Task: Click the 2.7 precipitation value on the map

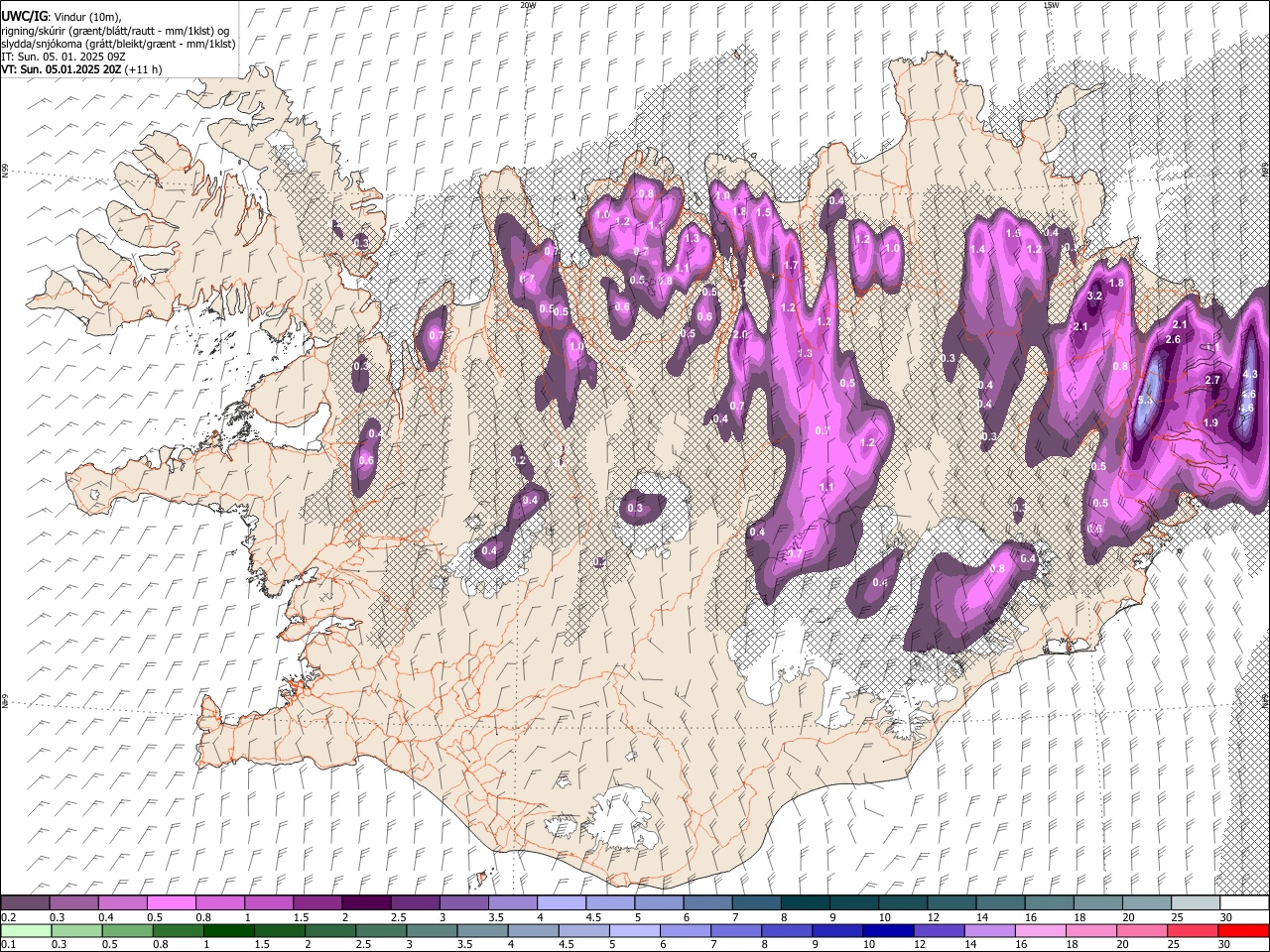Action: tap(1212, 380)
